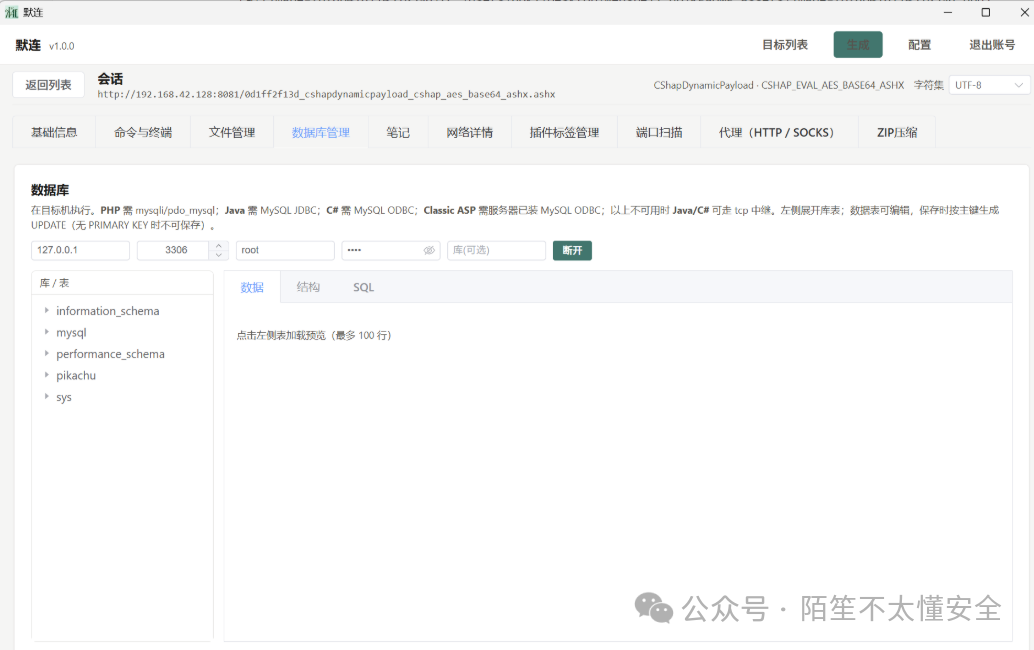1034x650 pixels.
Task: Switch to the SQL sub-tab
Action: pyautogui.click(x=363, y=287)
